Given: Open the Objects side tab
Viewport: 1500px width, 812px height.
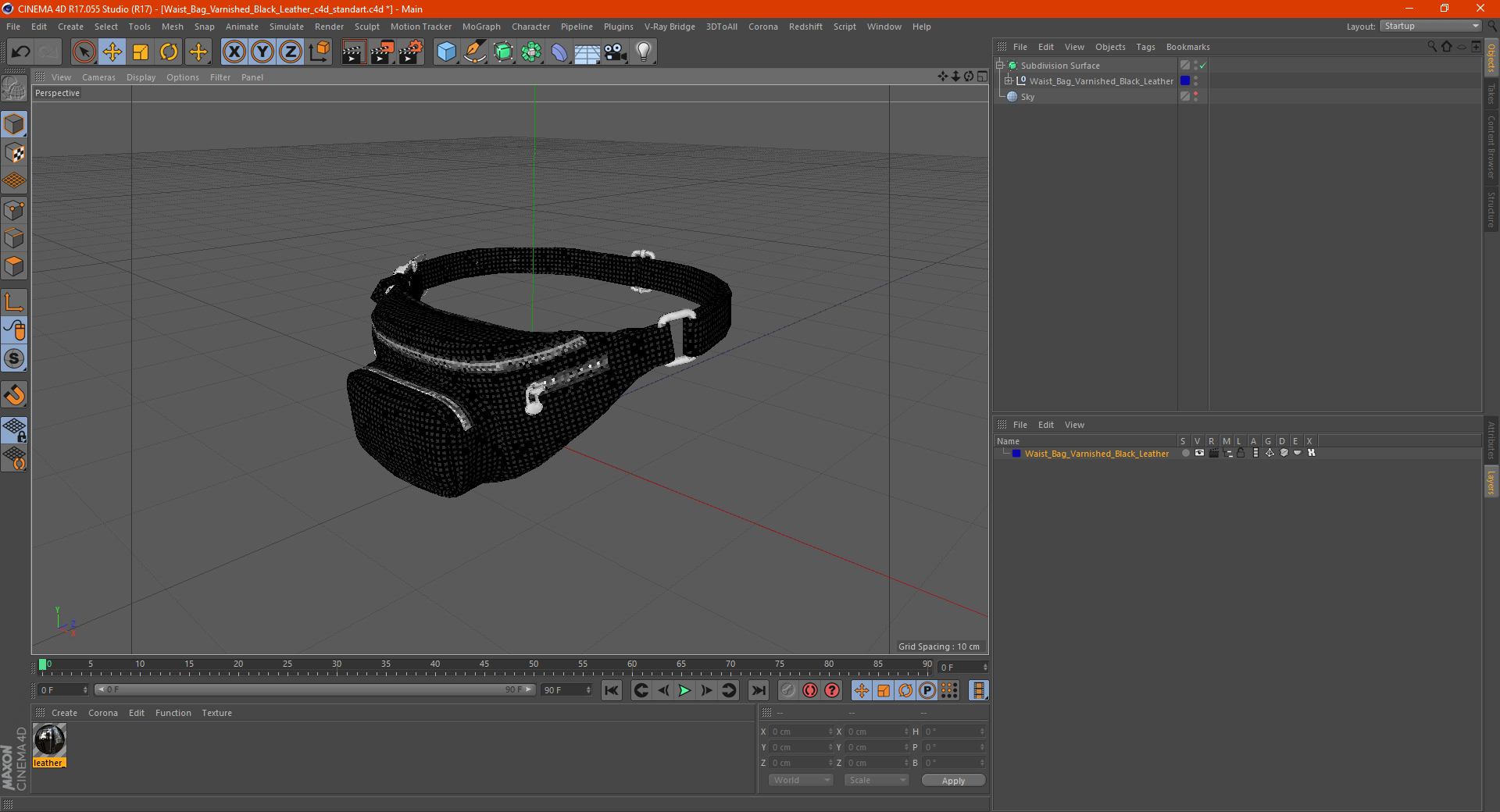Looking at the screenshot, I should (x=1491, y=59).
